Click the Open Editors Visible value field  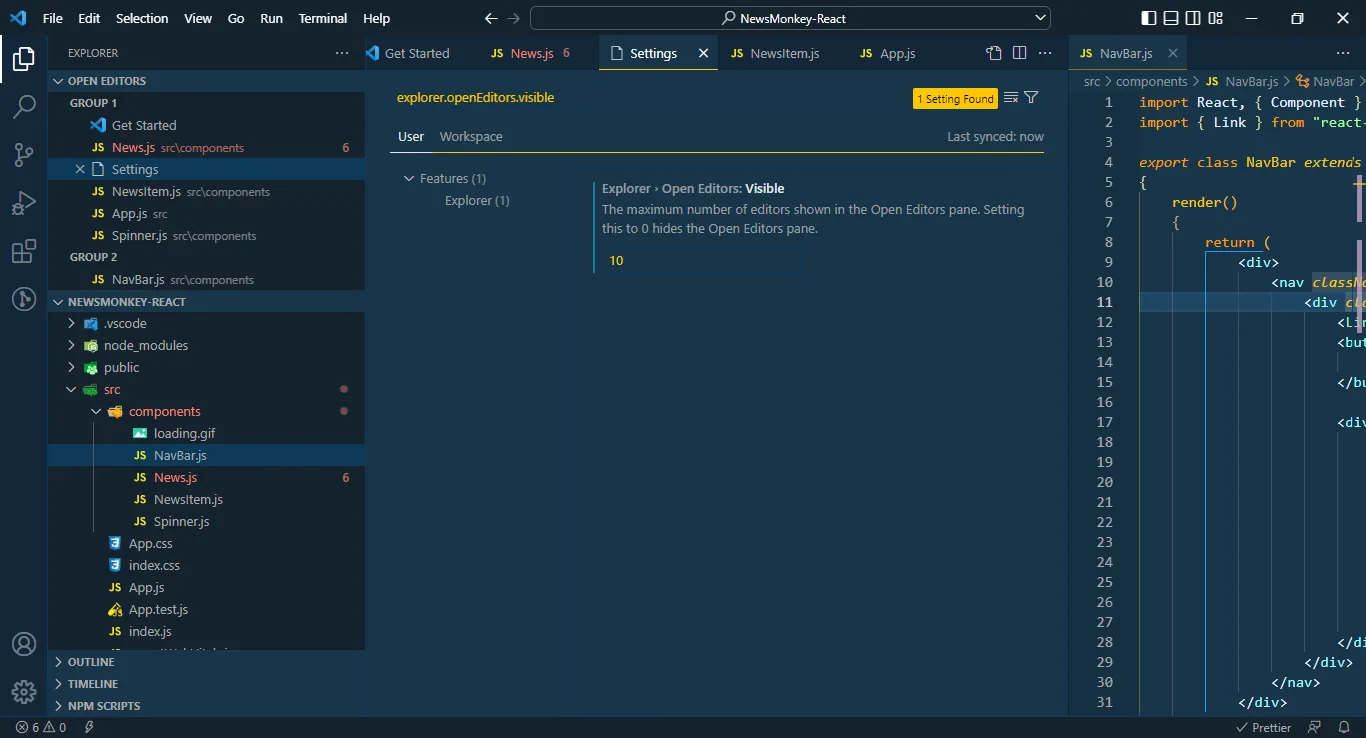(x=702, y=261)
